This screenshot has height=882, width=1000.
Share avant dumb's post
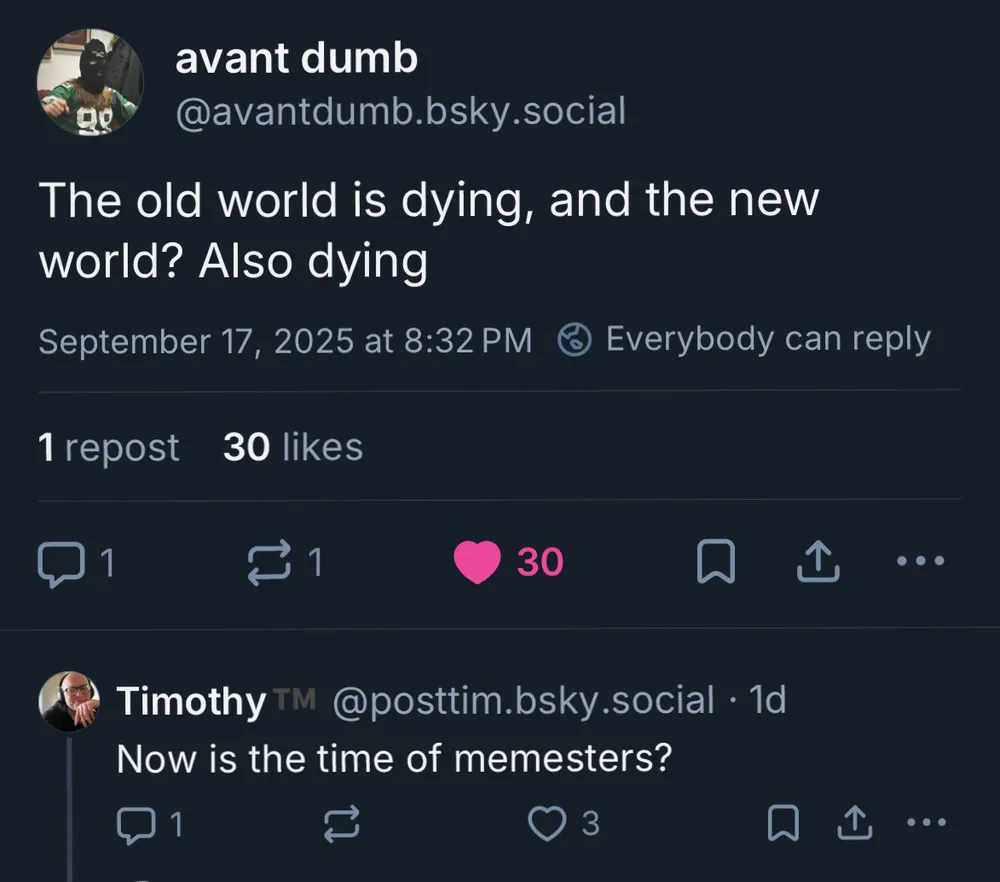click(x=817, y=563)
